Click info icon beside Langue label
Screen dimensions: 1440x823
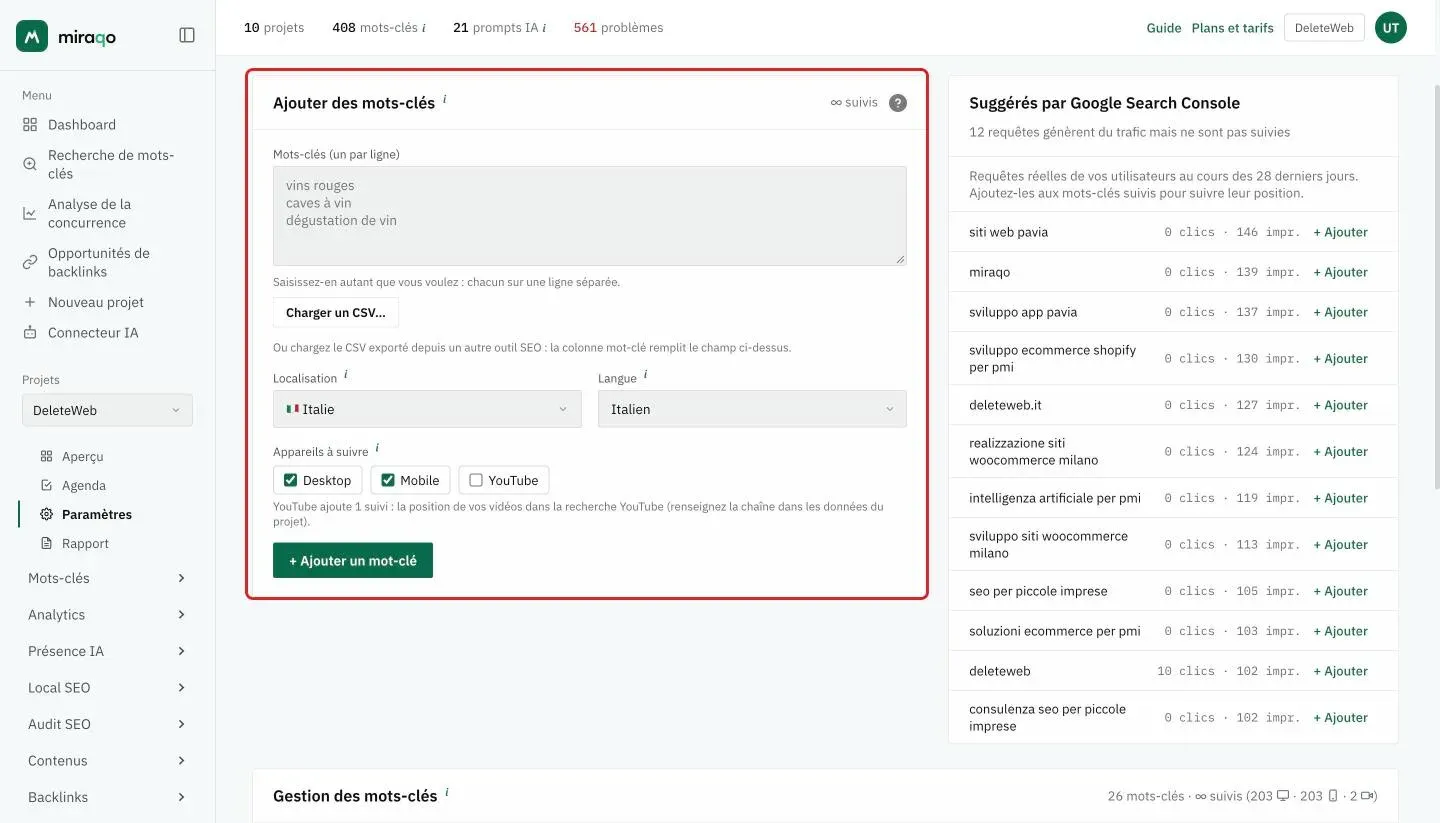645,374
